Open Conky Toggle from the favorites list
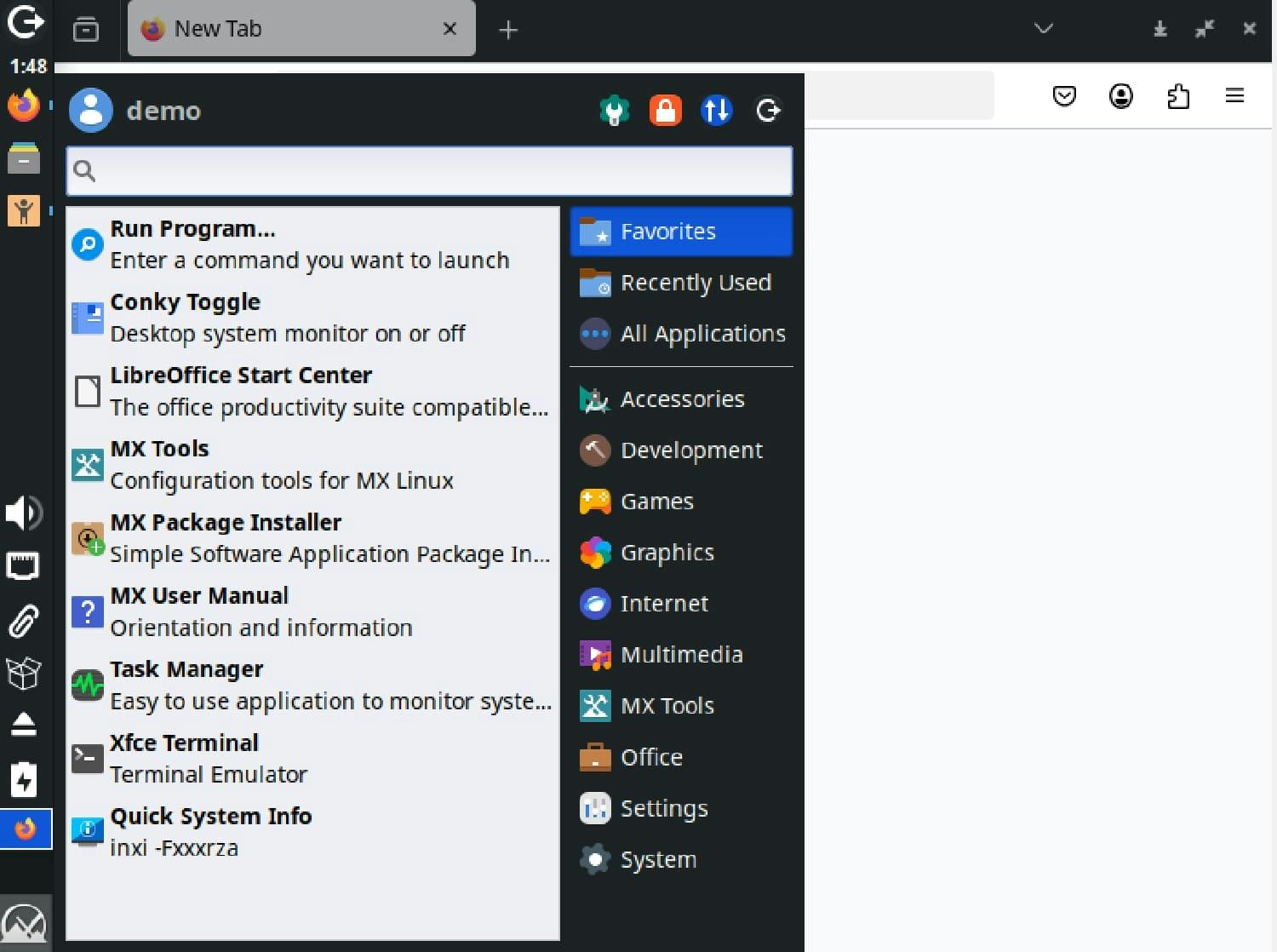Image resolution: width=1277 pixels, height=952 pixels. pyautogui.click(x=312, y=318)
